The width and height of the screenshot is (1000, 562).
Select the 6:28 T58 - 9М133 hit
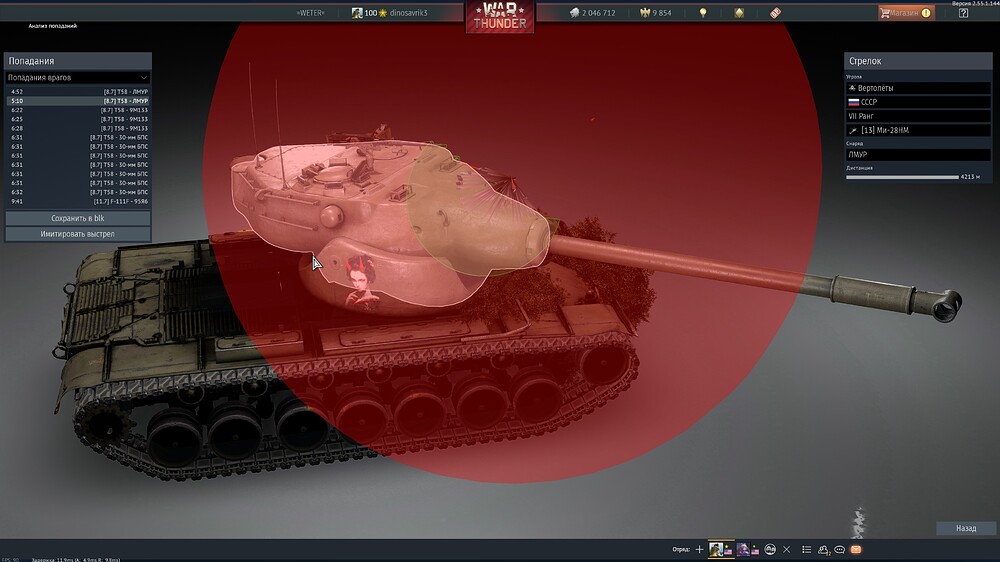pyautogui.click(x=78, y=128)
